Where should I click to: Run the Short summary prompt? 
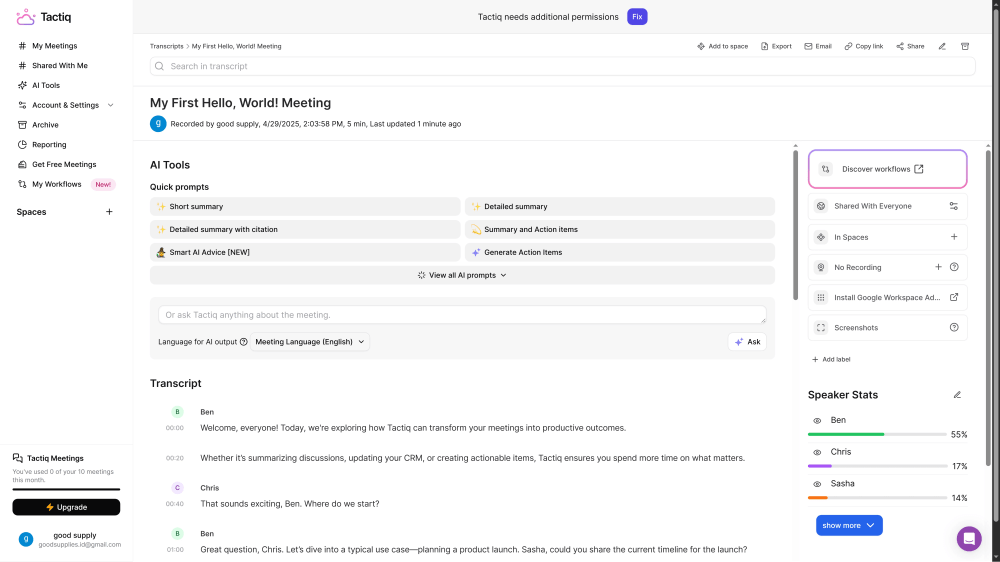click(305, 207)
